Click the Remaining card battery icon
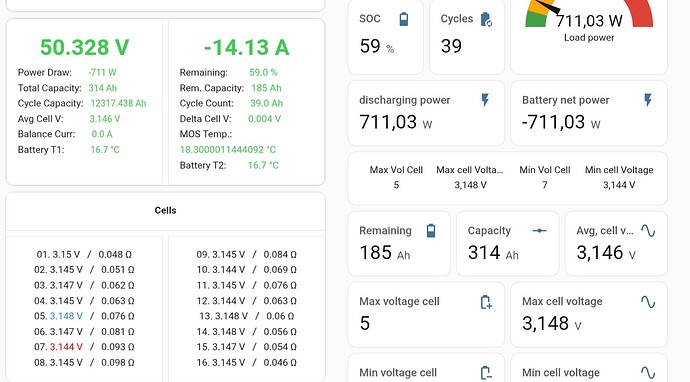The height and width of the screenshot is (382, 690). [431, 231]
